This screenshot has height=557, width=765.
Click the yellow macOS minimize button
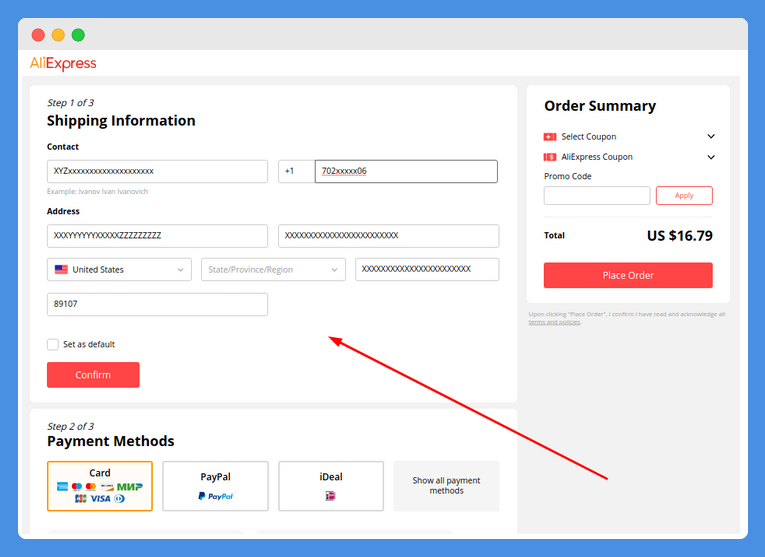pyautogui.click(x=58, y=35)
